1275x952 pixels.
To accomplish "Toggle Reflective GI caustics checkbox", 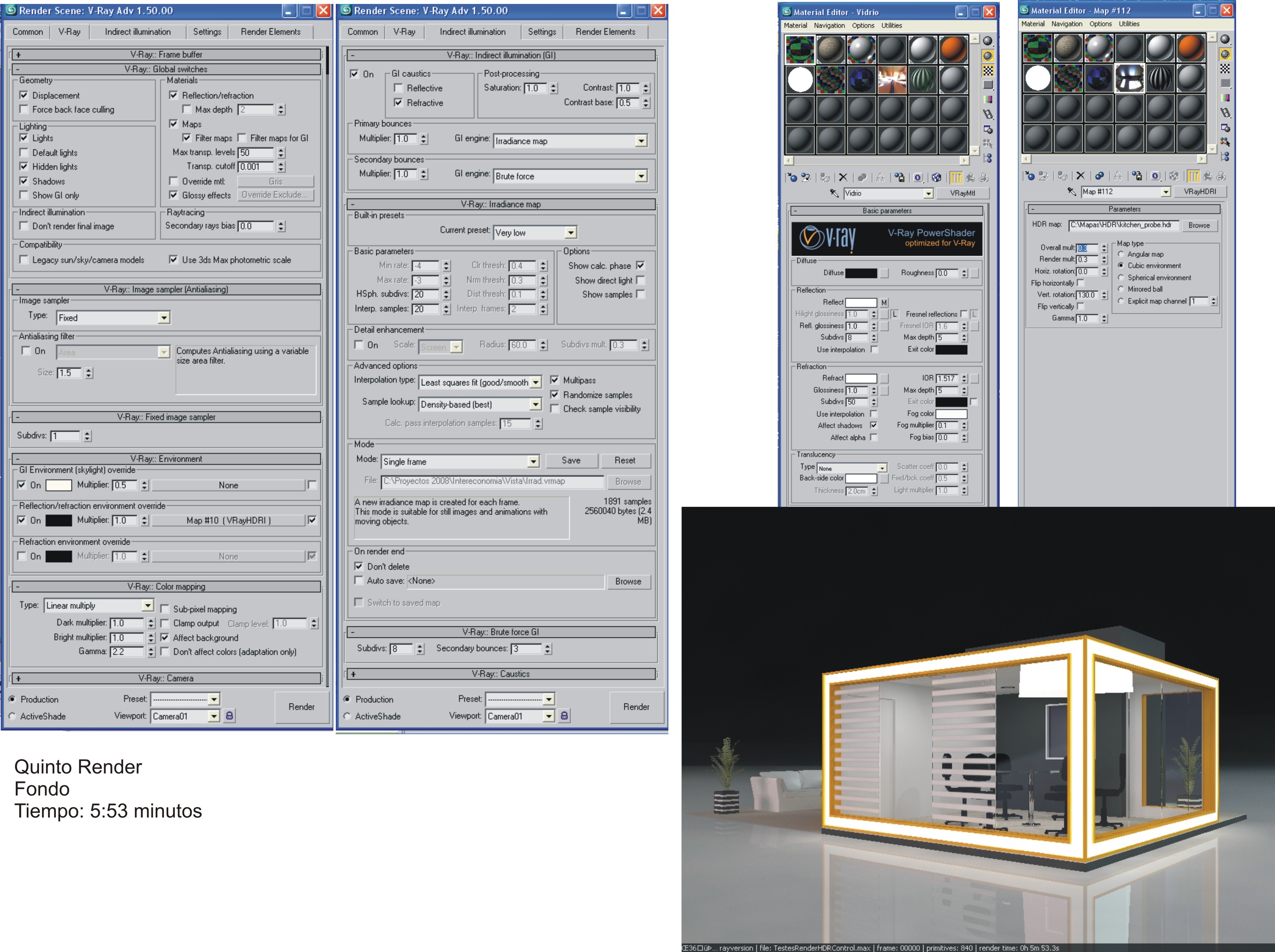I will tap(398, 88).
